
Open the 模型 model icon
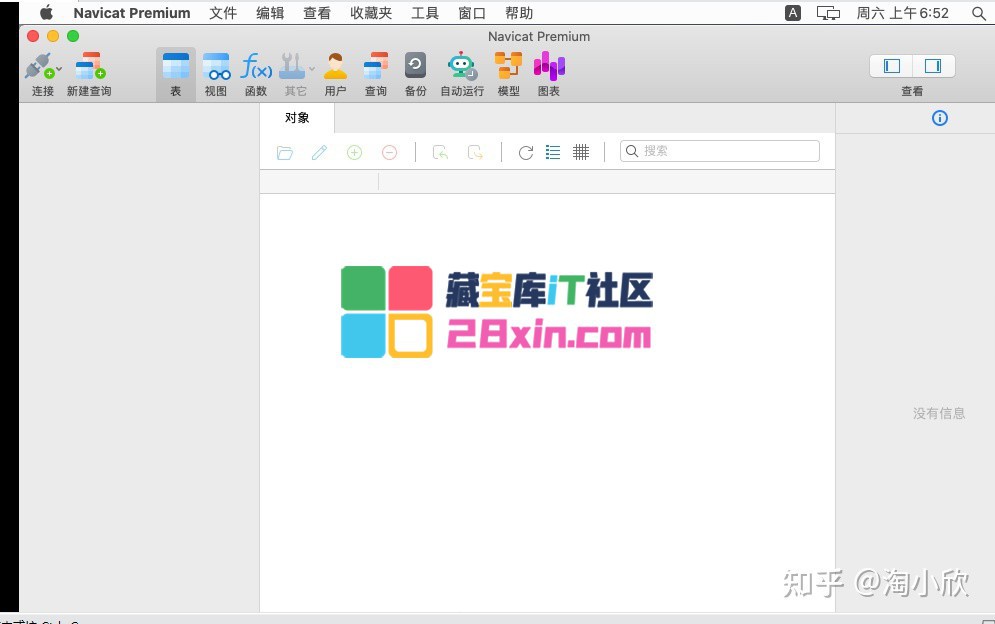(x=508, y=66)
